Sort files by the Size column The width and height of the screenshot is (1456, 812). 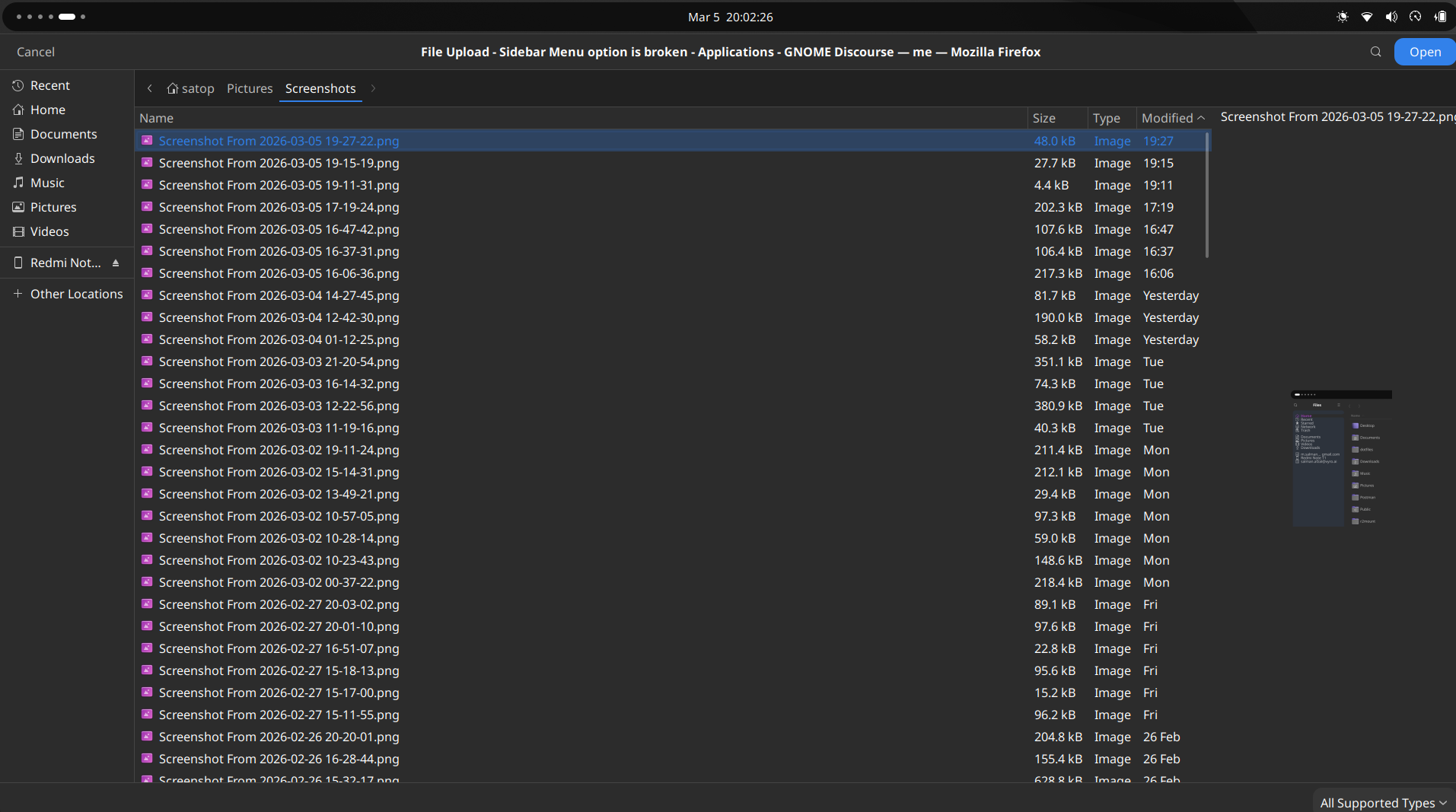[1044, 118]
